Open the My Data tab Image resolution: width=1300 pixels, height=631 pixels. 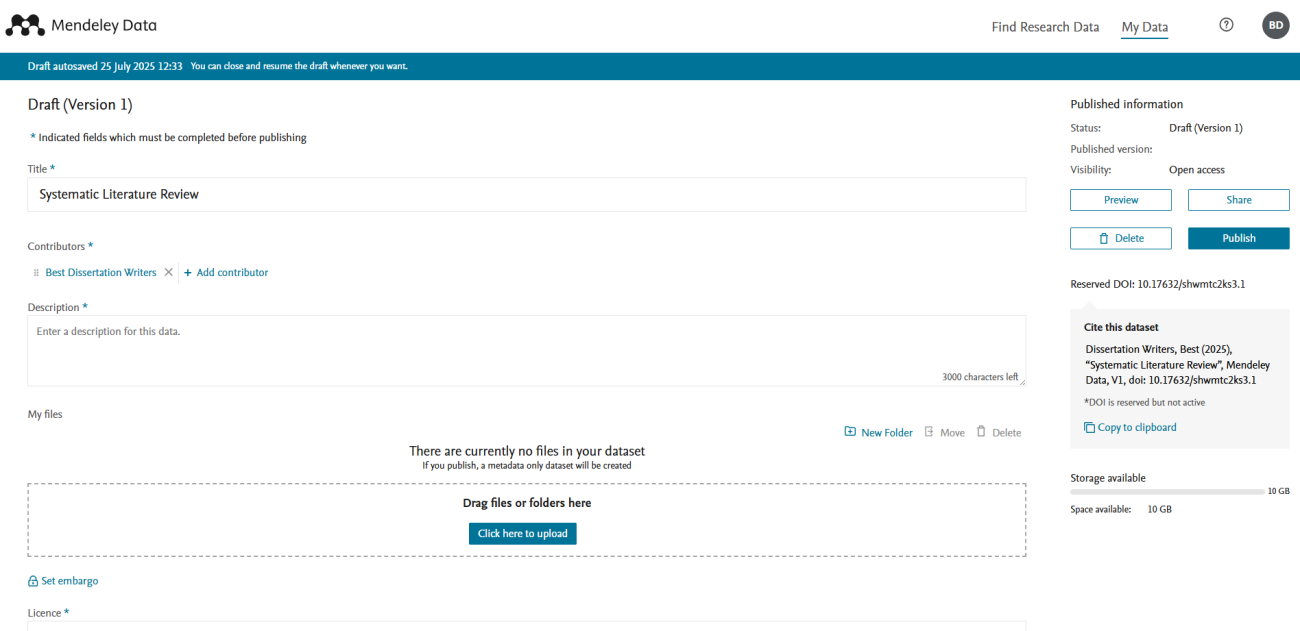(1144, 27)
